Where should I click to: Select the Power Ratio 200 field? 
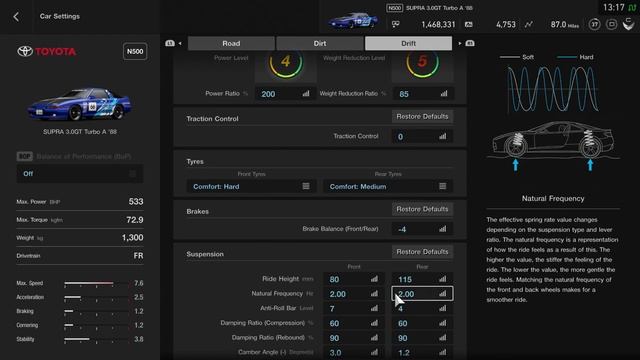coord(285,94)
